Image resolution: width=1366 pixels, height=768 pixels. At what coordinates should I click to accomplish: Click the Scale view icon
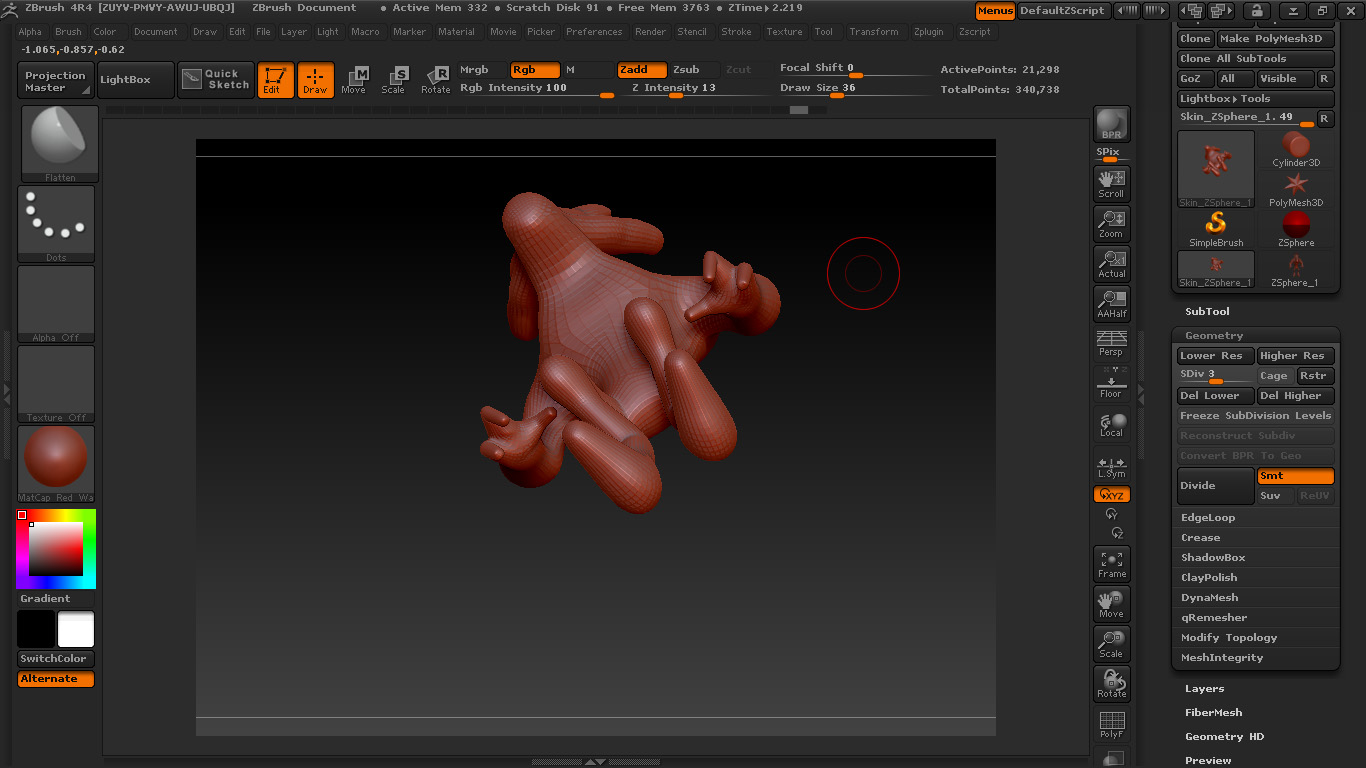pyautogui.click(x=1111, y=644)
